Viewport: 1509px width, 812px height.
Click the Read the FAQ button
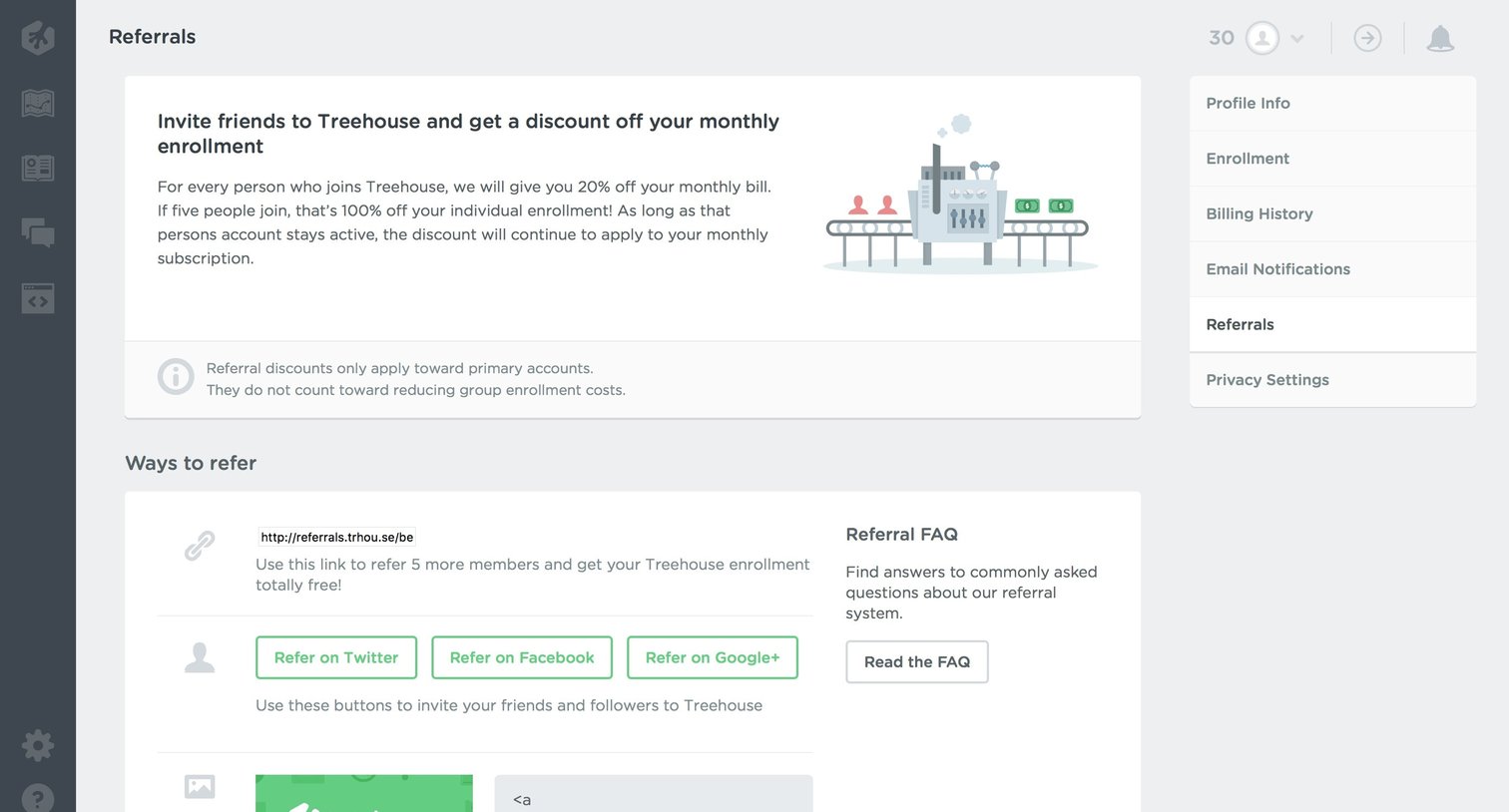(917, 661)
